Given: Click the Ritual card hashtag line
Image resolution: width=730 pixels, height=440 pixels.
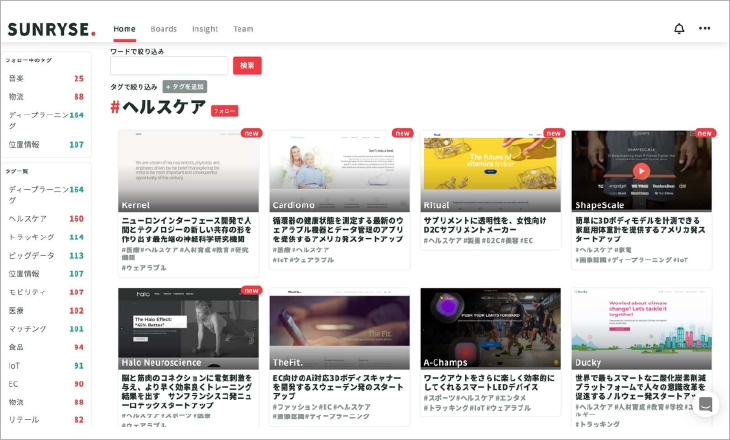Looking at the screenshot, I should 479,241.
